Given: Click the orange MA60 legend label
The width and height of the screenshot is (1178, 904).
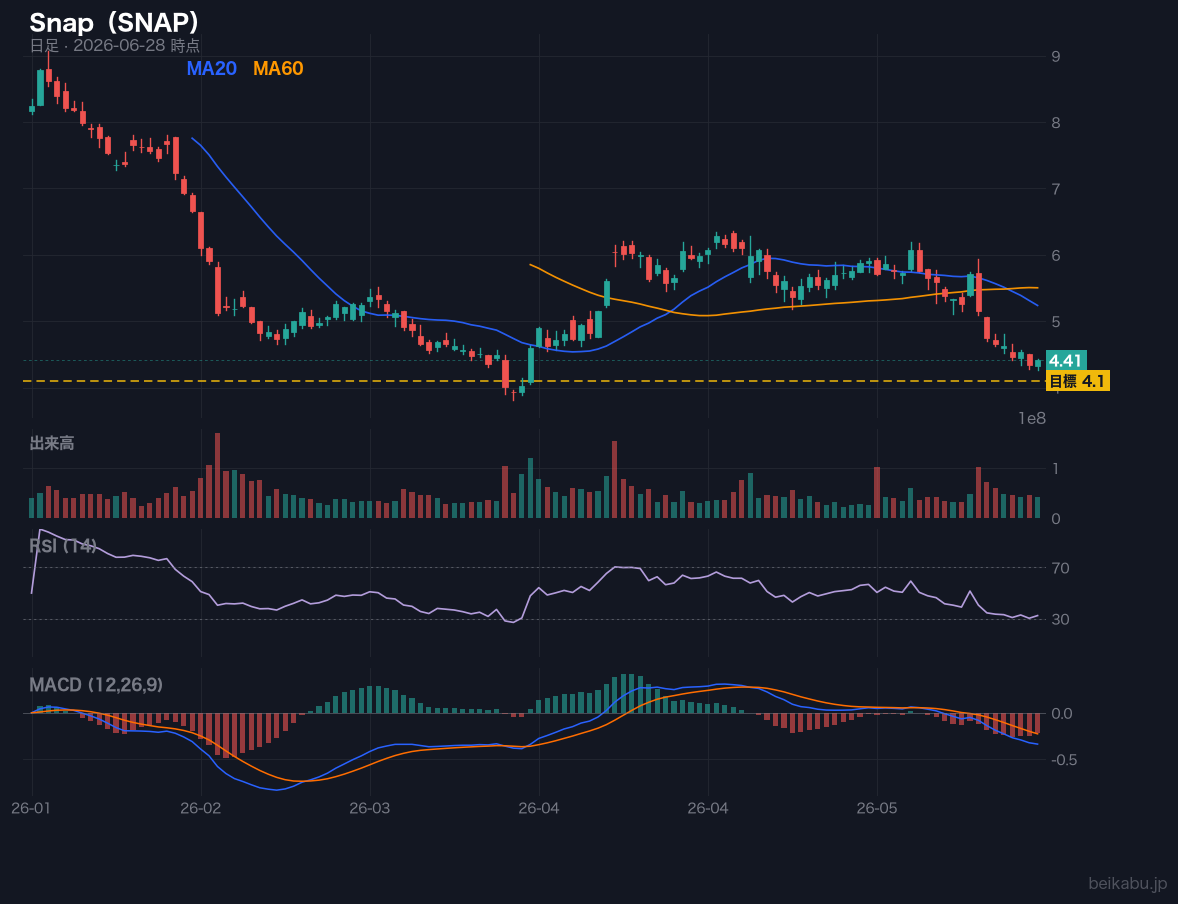Looking at the screenshot, I should [x=278, y=68].
